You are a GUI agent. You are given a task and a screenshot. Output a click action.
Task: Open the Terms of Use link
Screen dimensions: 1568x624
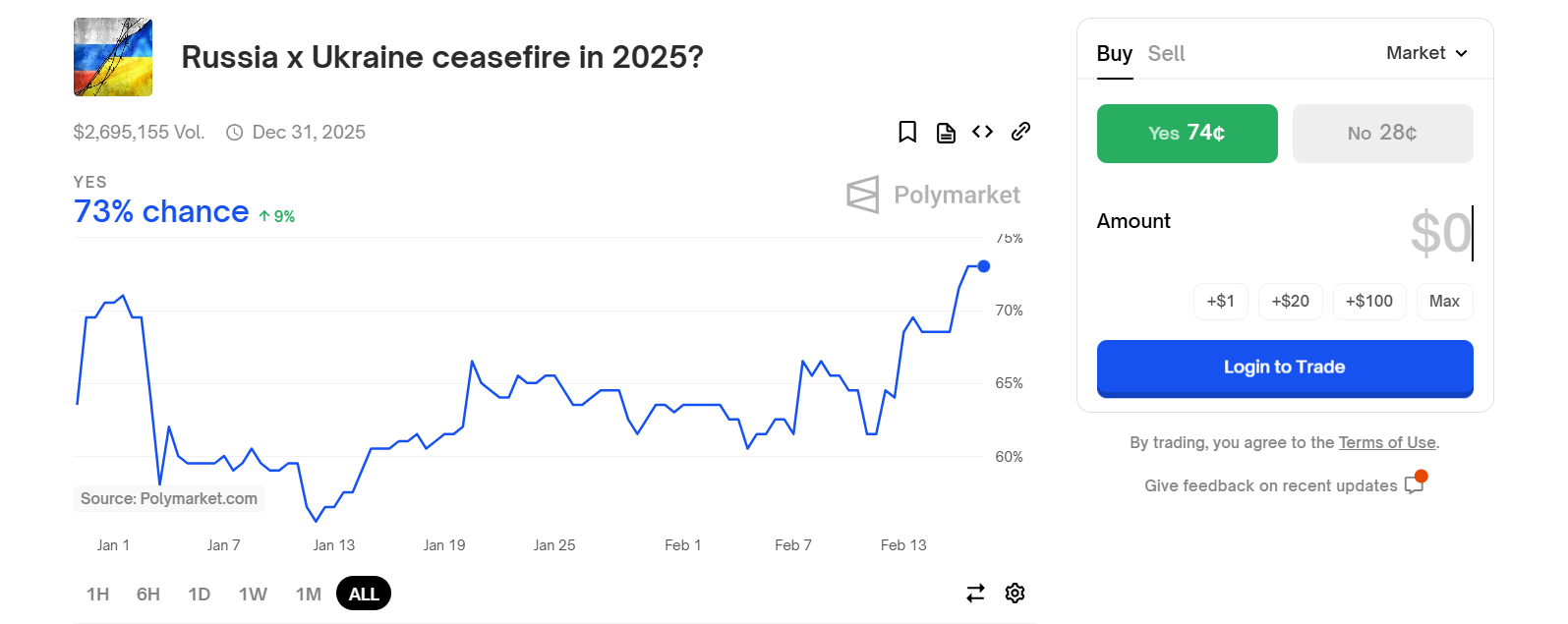click(1387, 442)
